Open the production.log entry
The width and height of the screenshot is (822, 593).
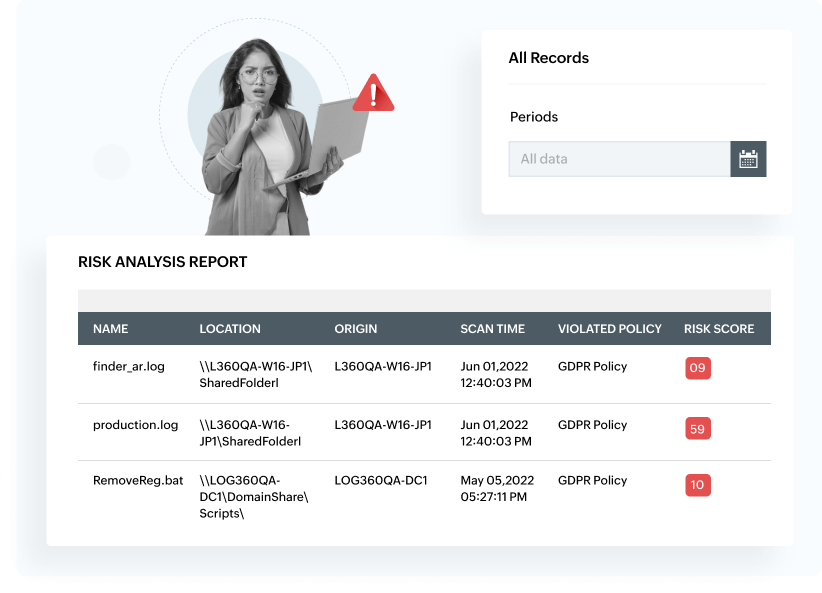[x=135, y=424]
